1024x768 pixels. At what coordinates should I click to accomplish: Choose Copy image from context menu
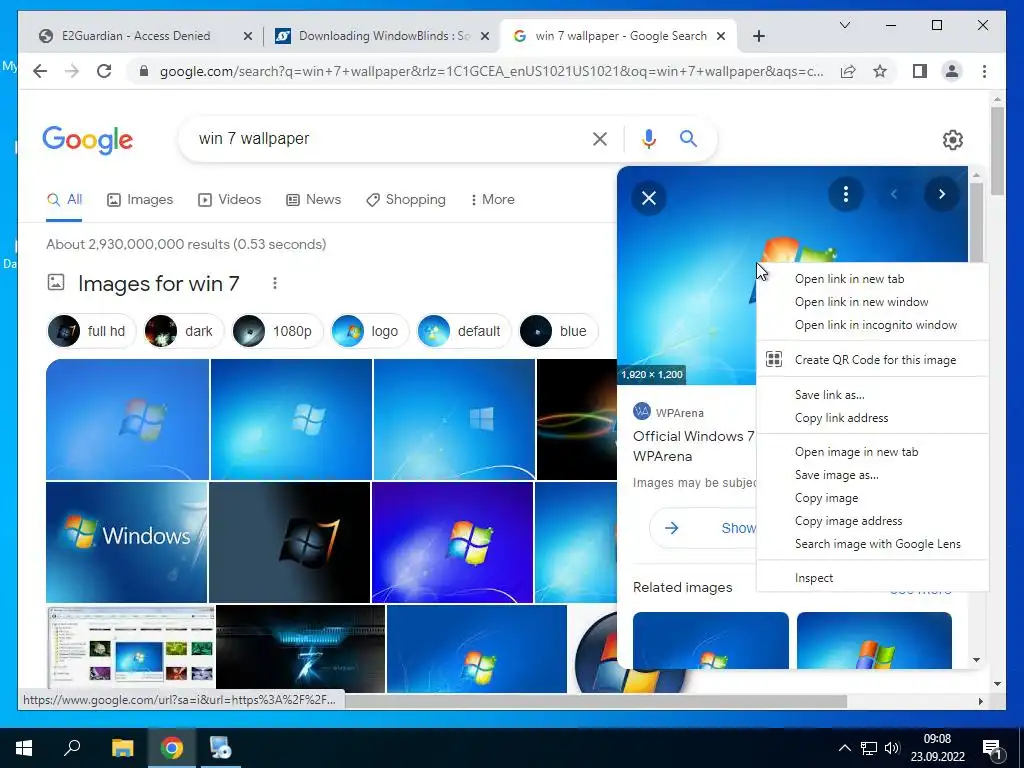(x=872, y=498)
